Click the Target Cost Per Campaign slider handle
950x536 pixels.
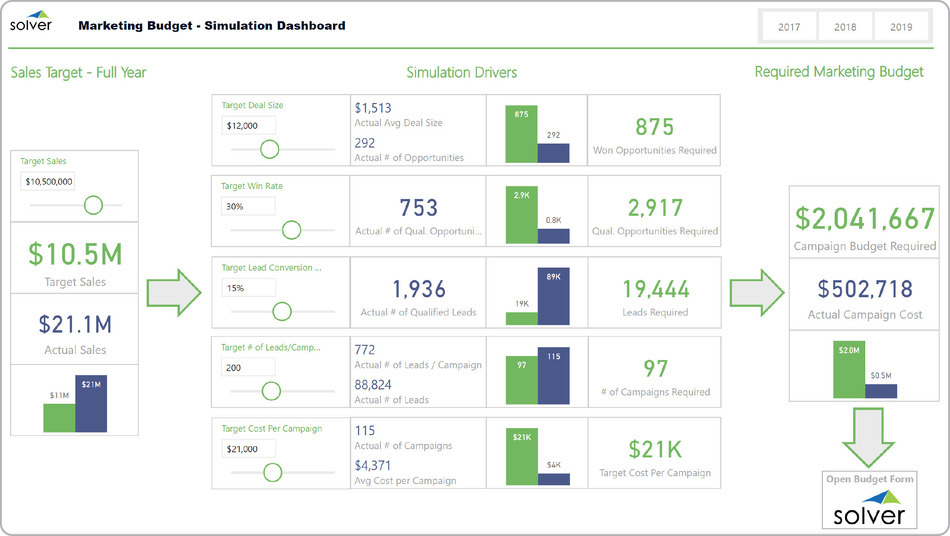pos(271,473)
